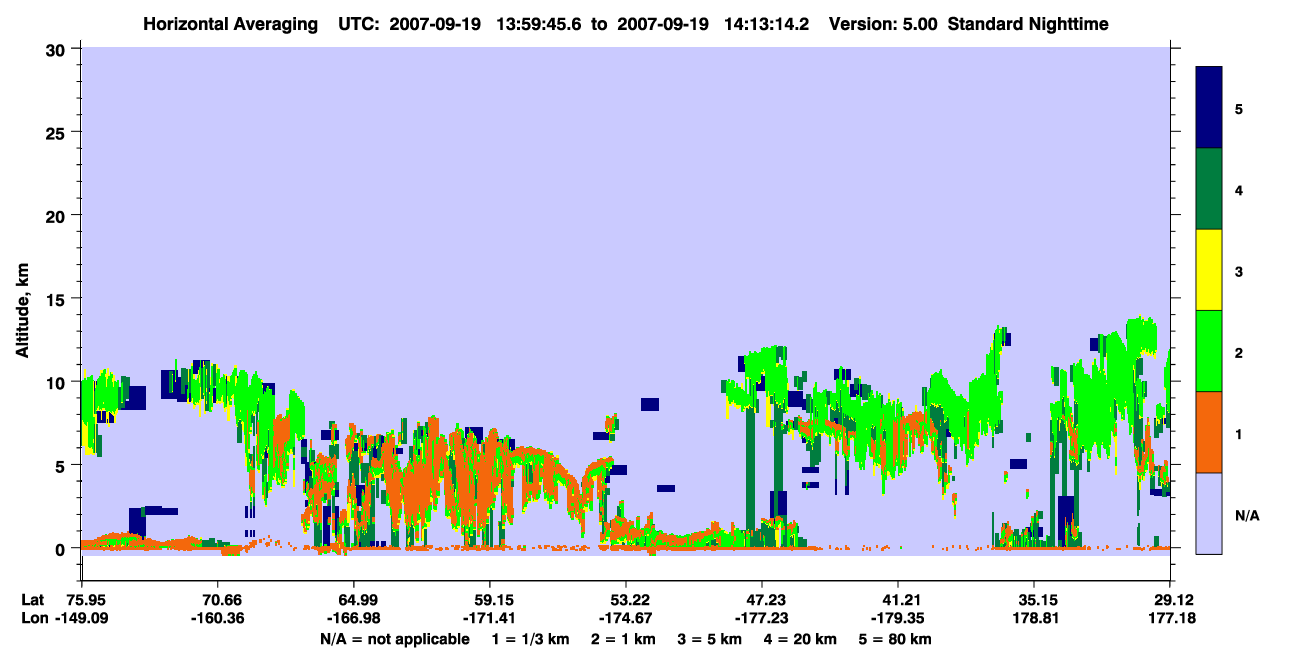Screen dimensions: 1300x667
Task: Click longitude value 177.18
Action: point(1171,618)
